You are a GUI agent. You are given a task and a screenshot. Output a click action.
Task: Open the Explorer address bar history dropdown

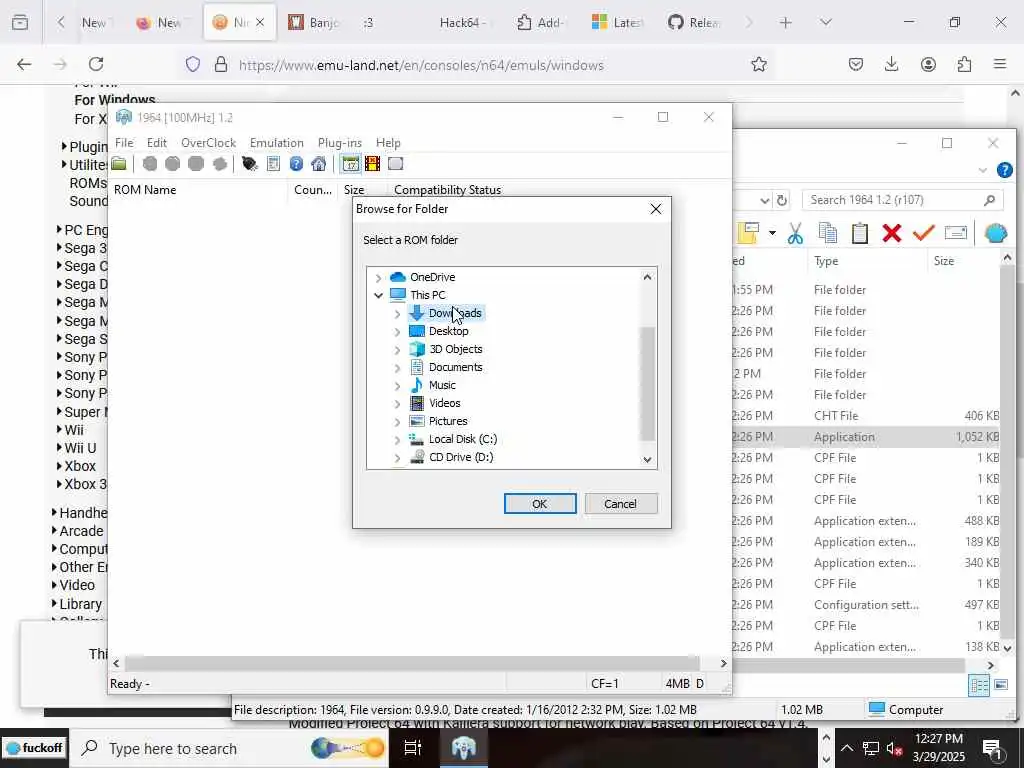(x=764, y=200)
